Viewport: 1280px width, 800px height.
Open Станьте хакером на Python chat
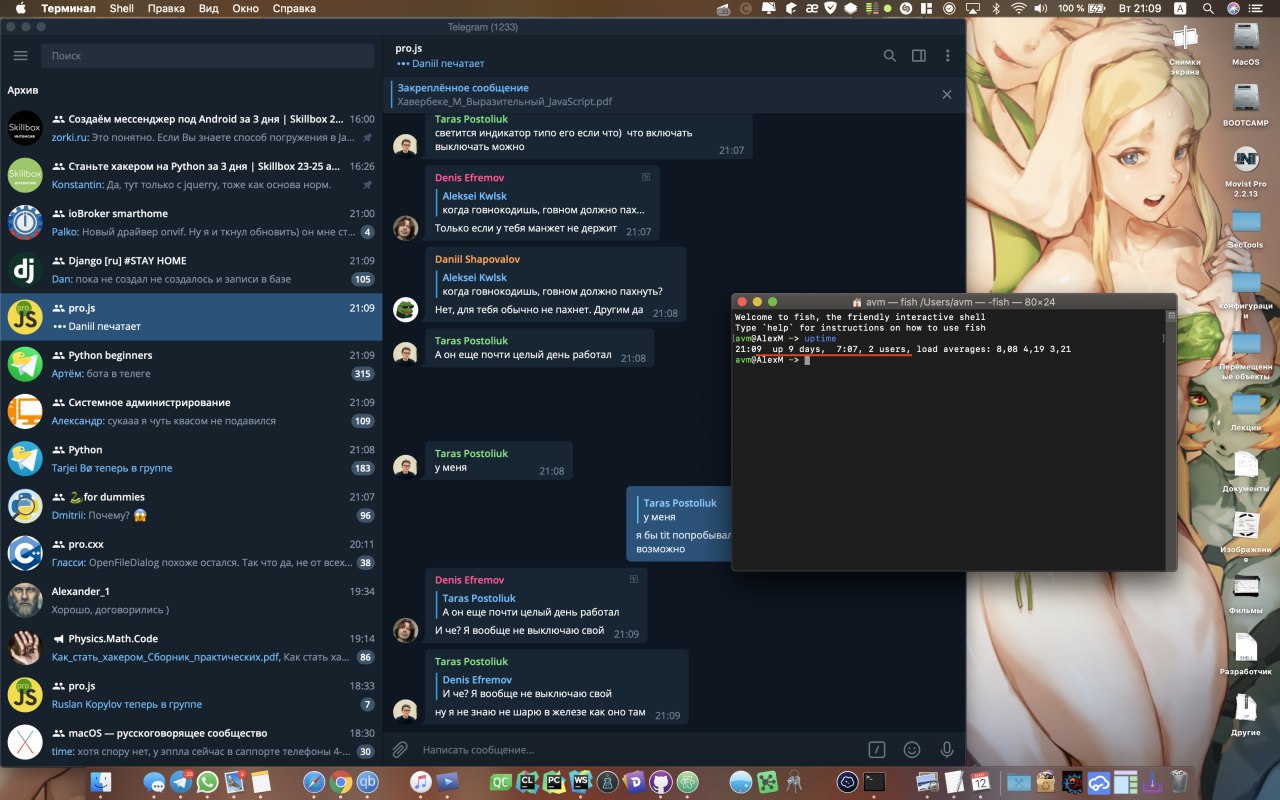(191, 174)
